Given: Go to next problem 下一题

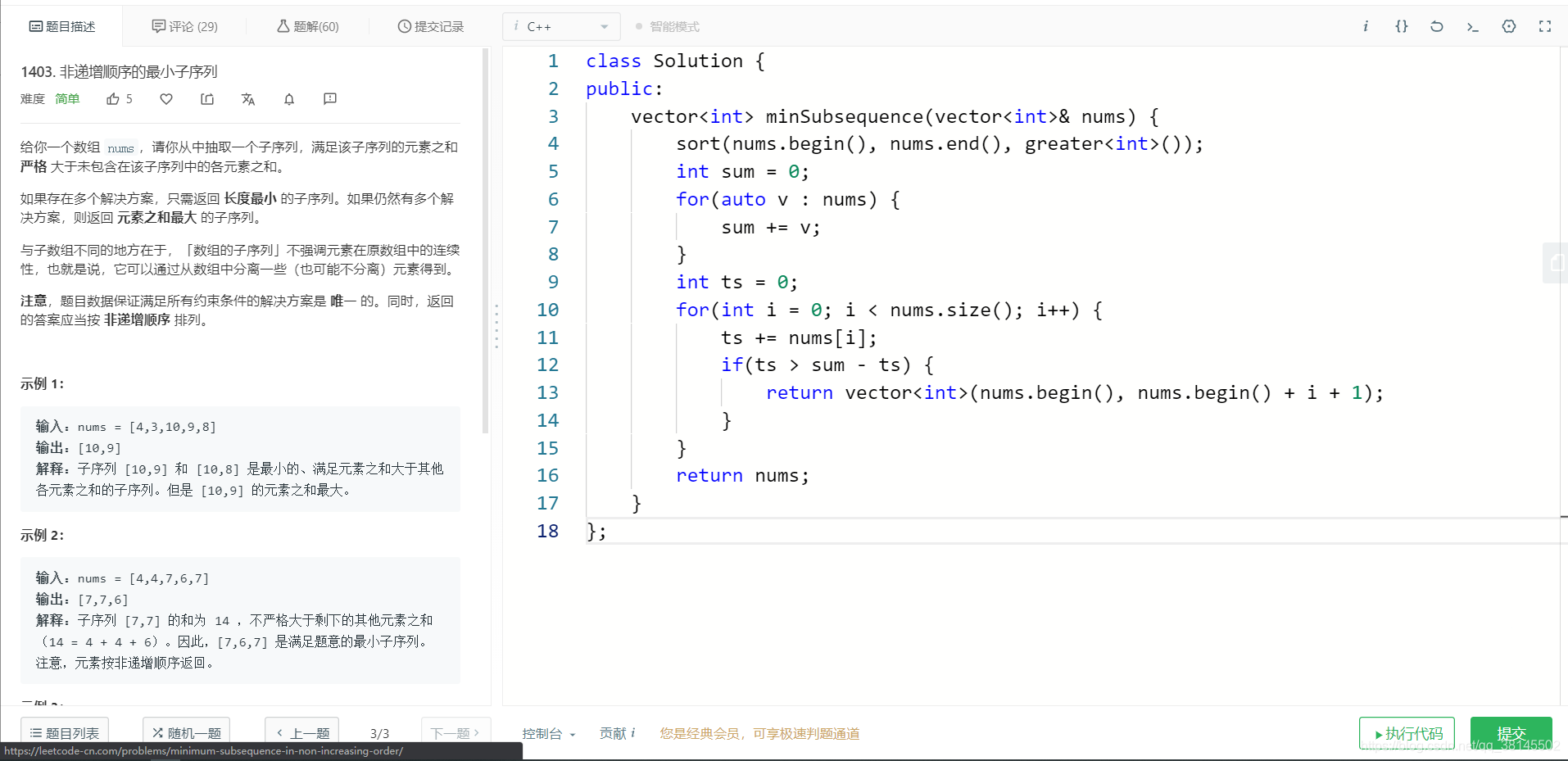Looking at the screenshot, I should pos(455,732).
